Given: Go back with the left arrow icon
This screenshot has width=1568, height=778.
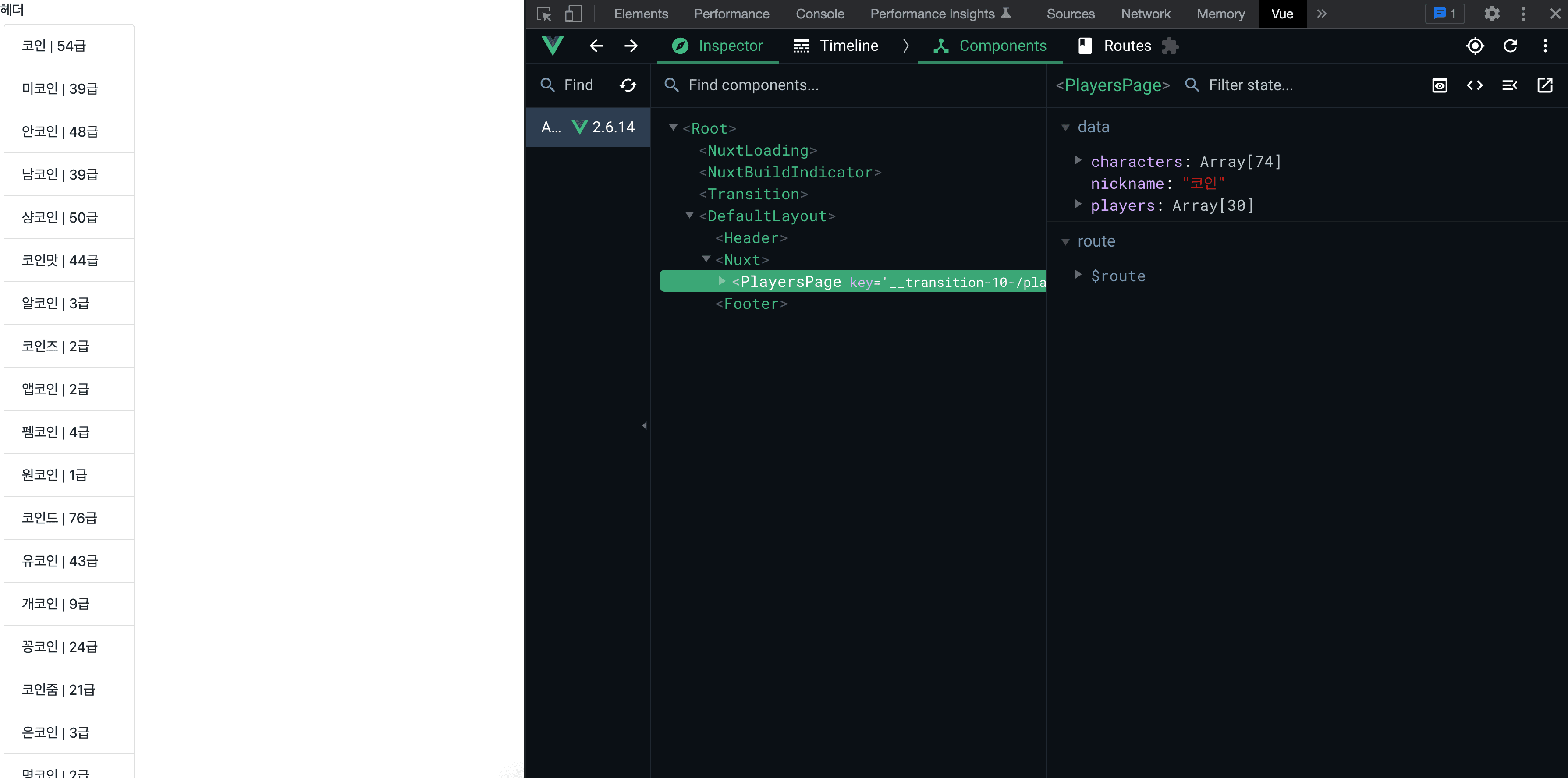Looking at the screenshot, I should [596, 46].
